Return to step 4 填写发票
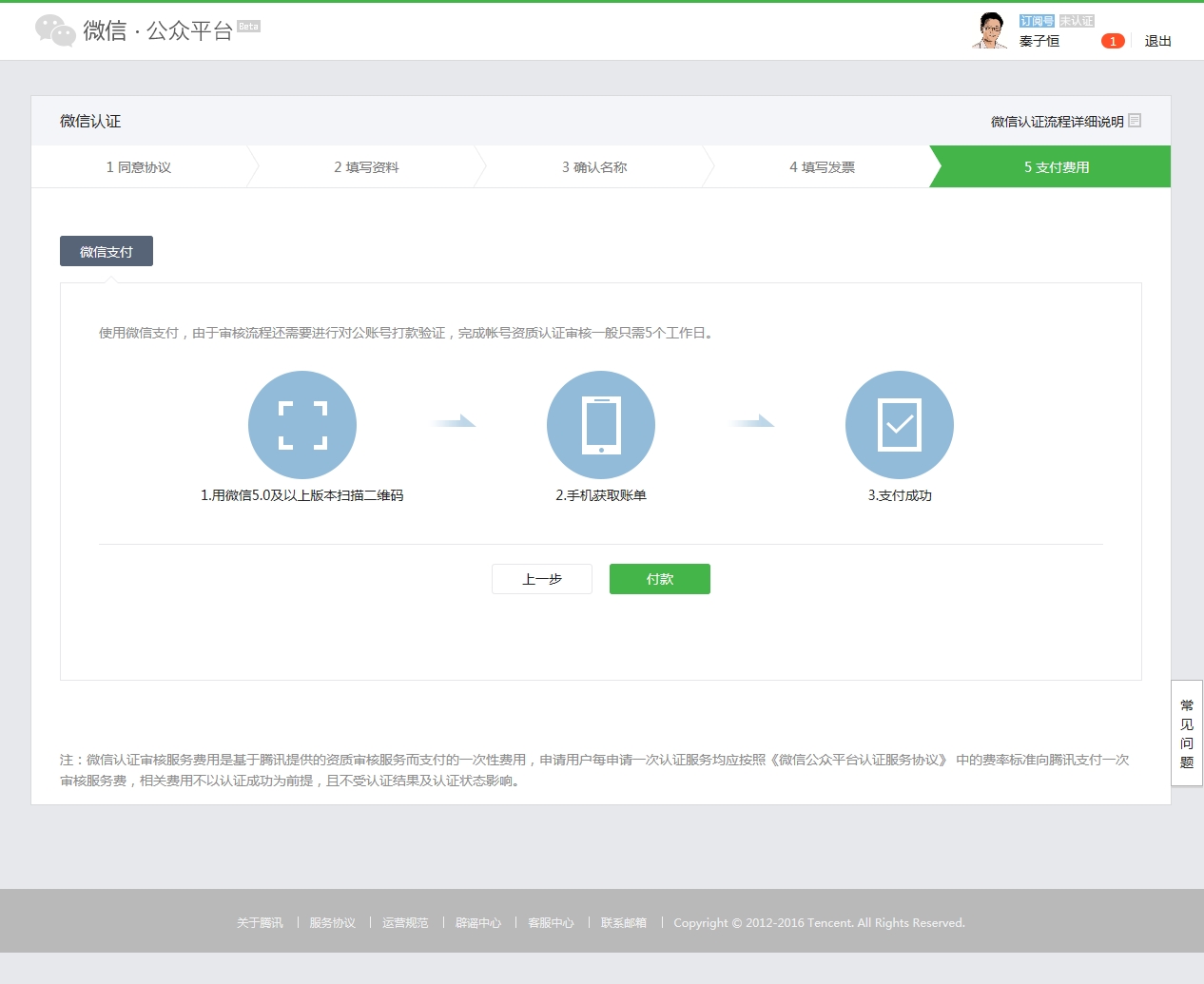This screenshot has height=984, width=1204. (x=820, y=166)
